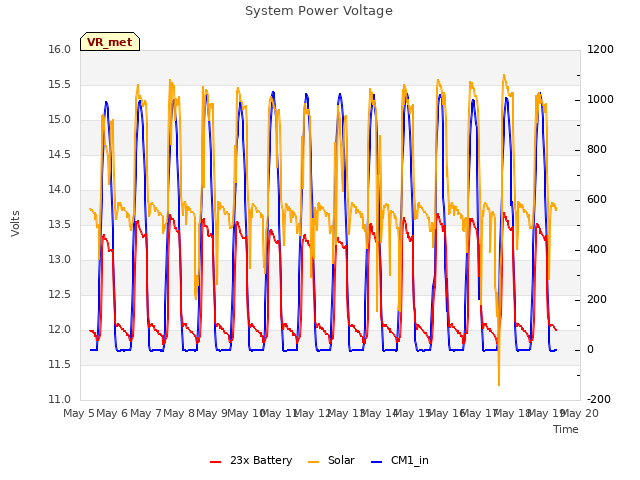Click the System Power Voltage chart title

319,11
